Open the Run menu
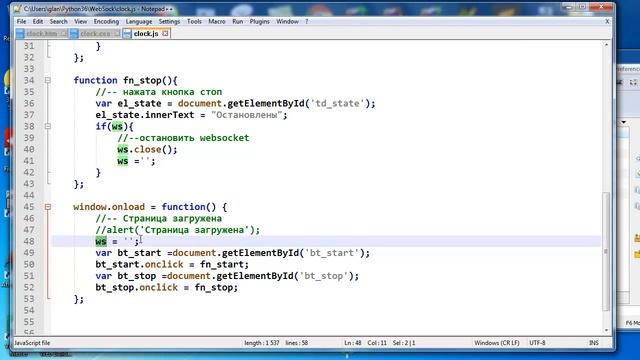 (238, 21)
